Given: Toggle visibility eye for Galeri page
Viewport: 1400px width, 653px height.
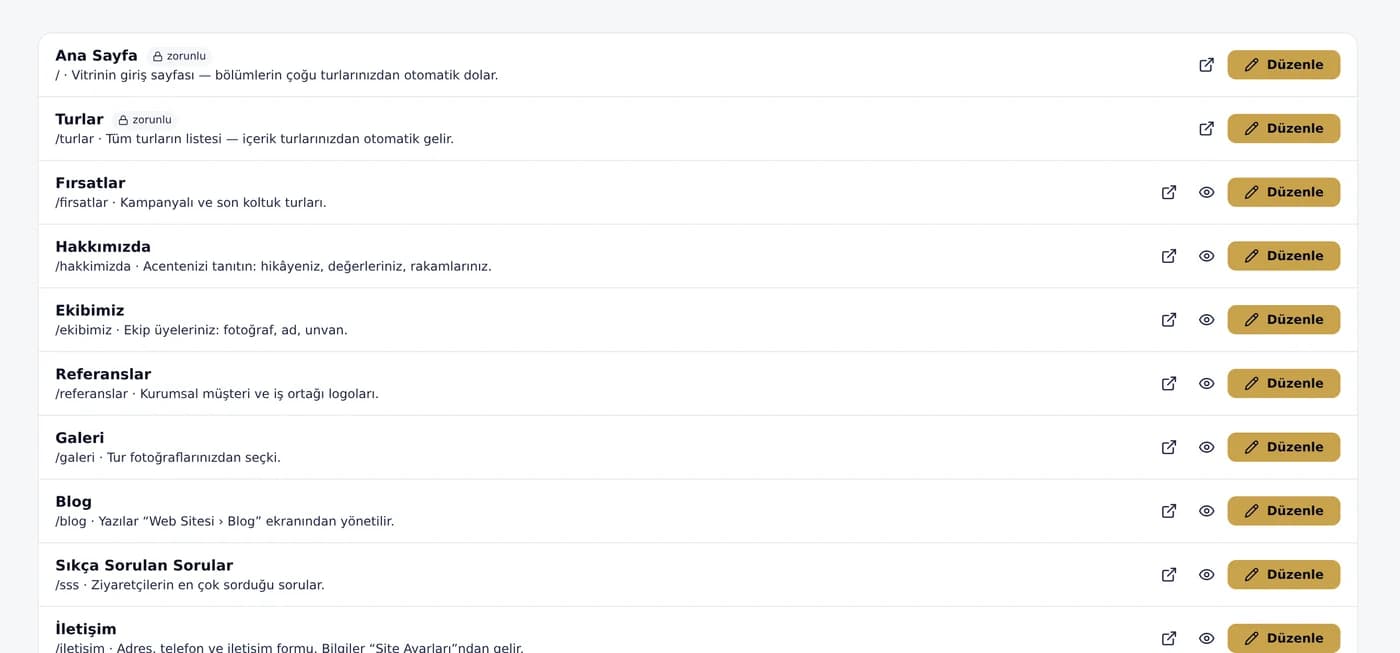Looking at the screenshot, I should 1206,447.
